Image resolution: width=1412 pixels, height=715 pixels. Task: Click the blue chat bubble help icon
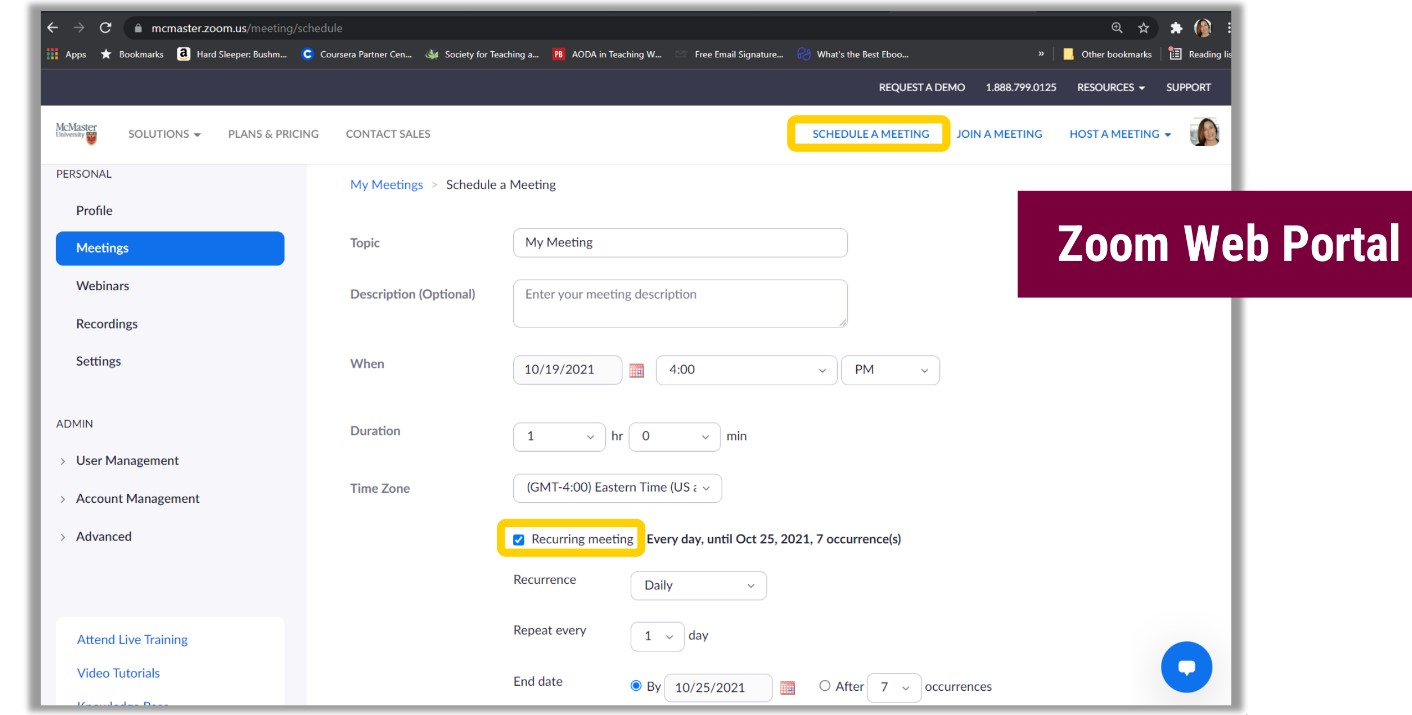point(1186,667)
